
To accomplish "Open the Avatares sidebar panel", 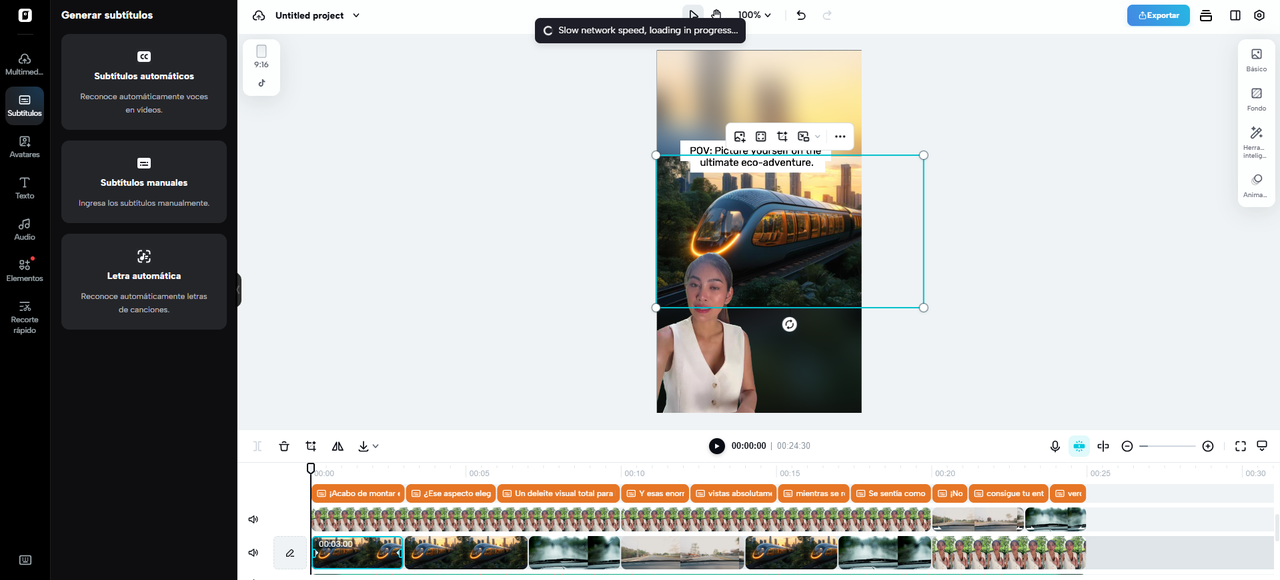I will (x=24, y=146).
